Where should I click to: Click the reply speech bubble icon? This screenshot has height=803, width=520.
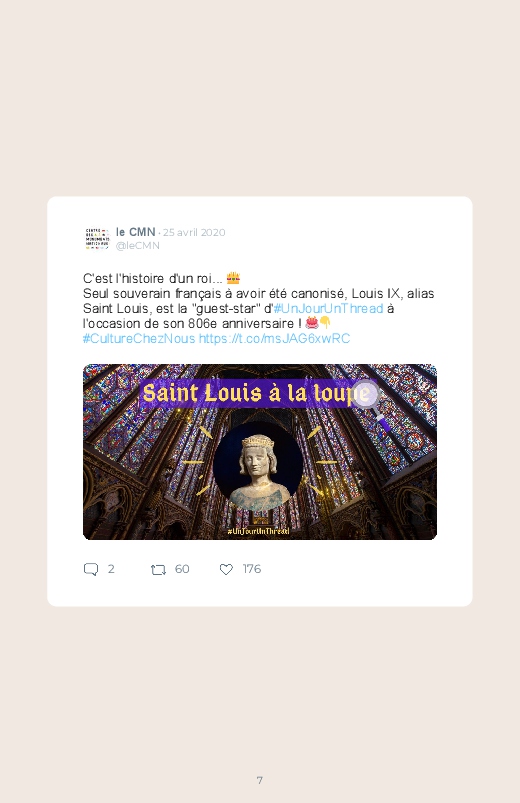coord(91,569)
